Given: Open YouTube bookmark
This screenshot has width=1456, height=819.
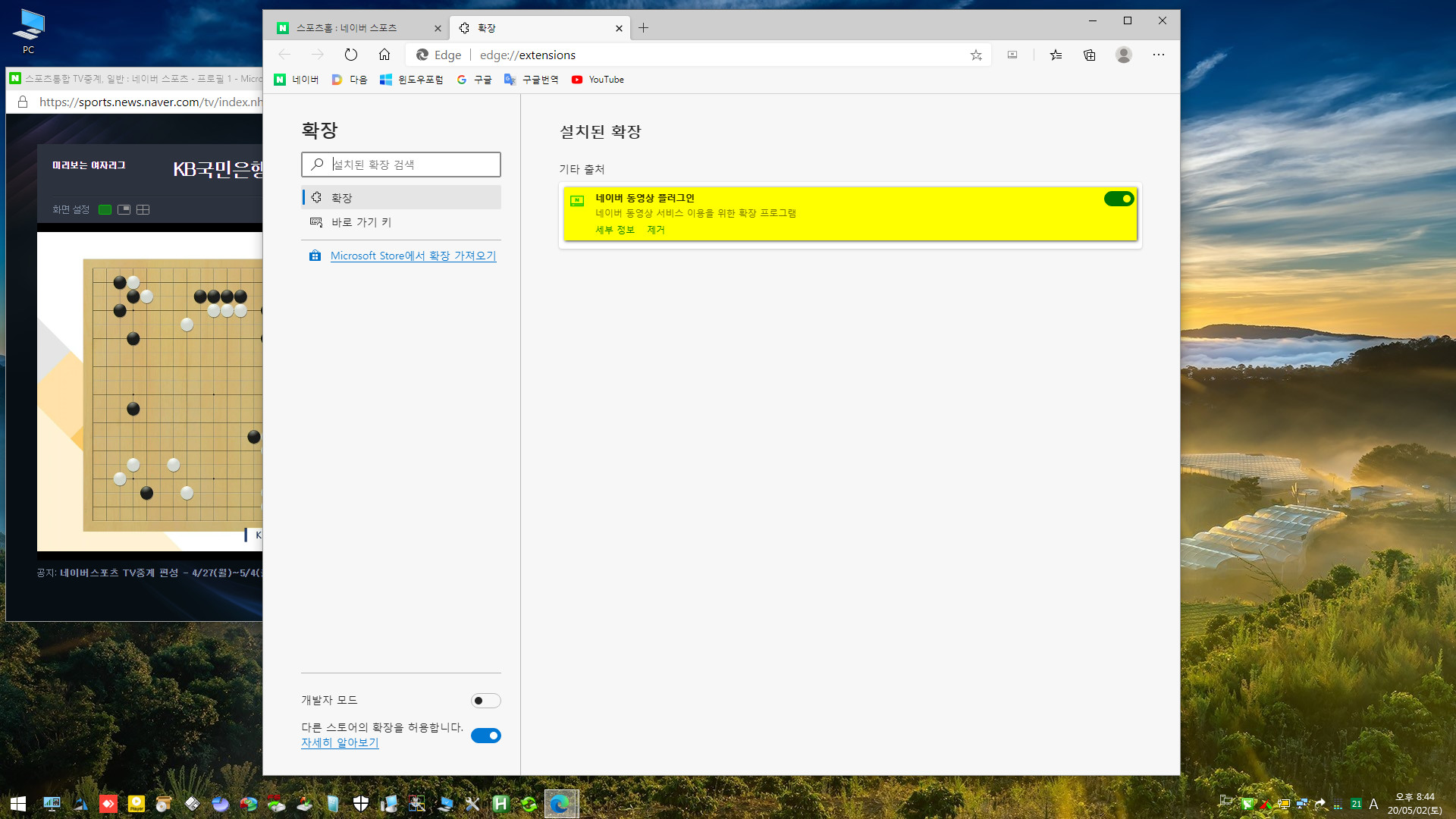Looking at the screenshot, I should [598, 80].
